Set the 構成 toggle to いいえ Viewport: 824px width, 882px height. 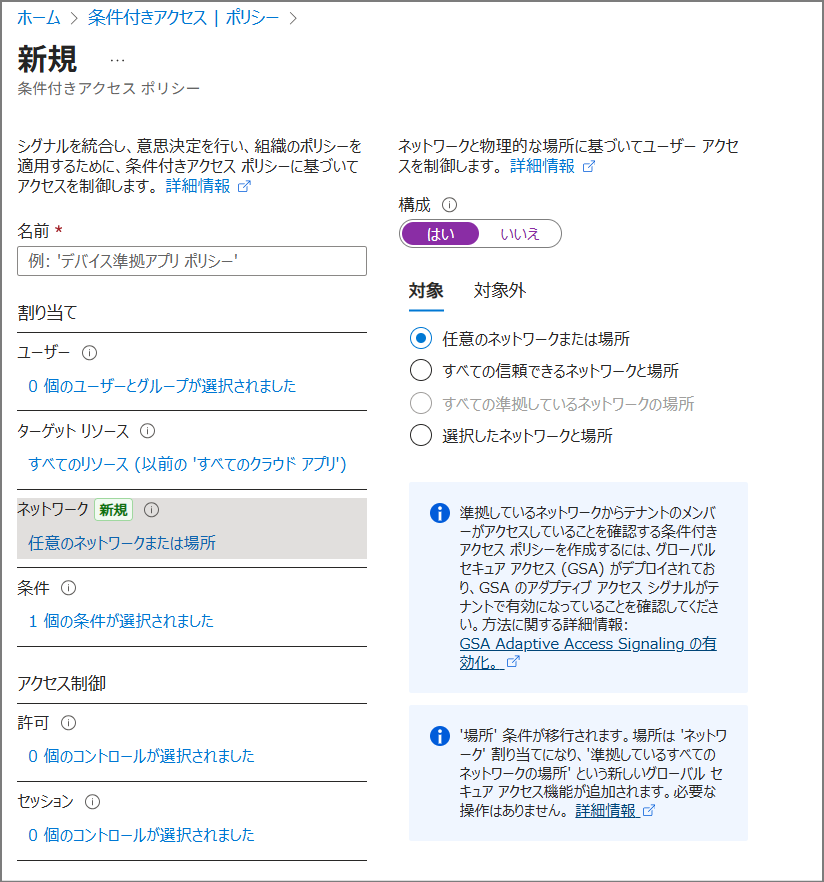point(520,233)
